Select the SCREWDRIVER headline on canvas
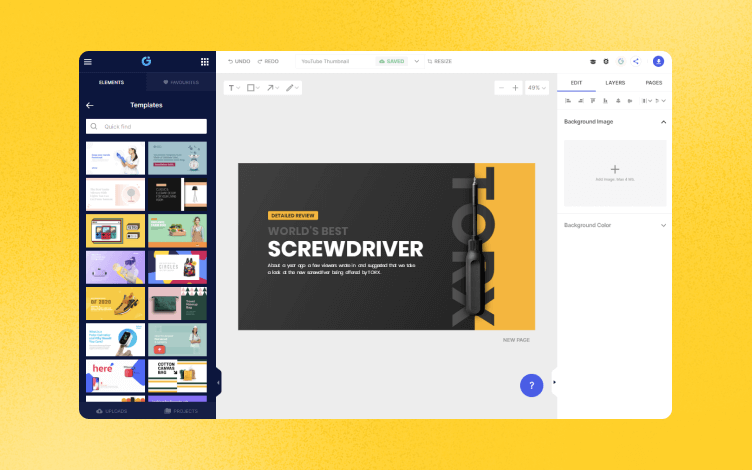 pos(345,249)
